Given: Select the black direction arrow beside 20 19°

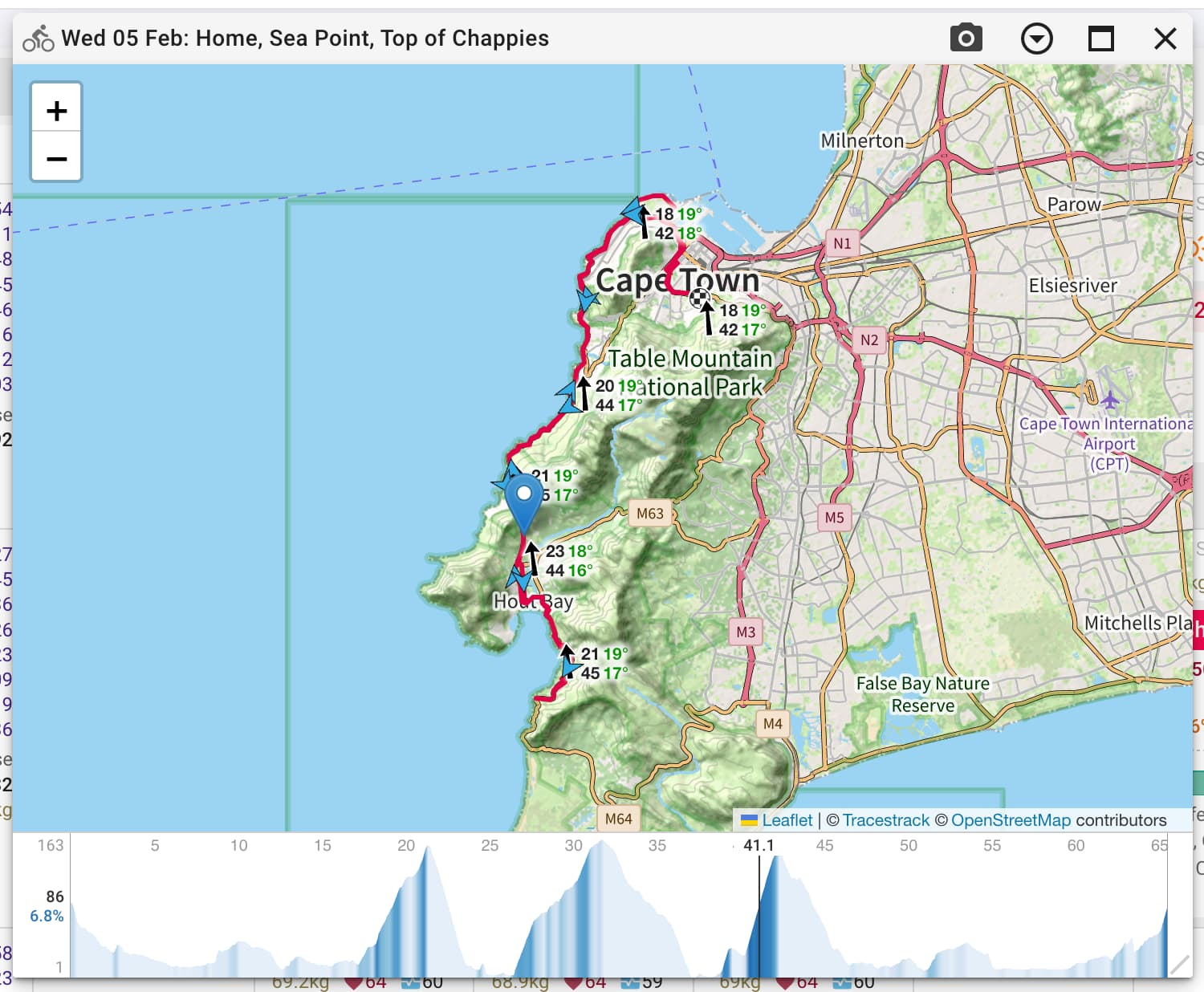Looking at the screenshot, I should click(584, 395).
